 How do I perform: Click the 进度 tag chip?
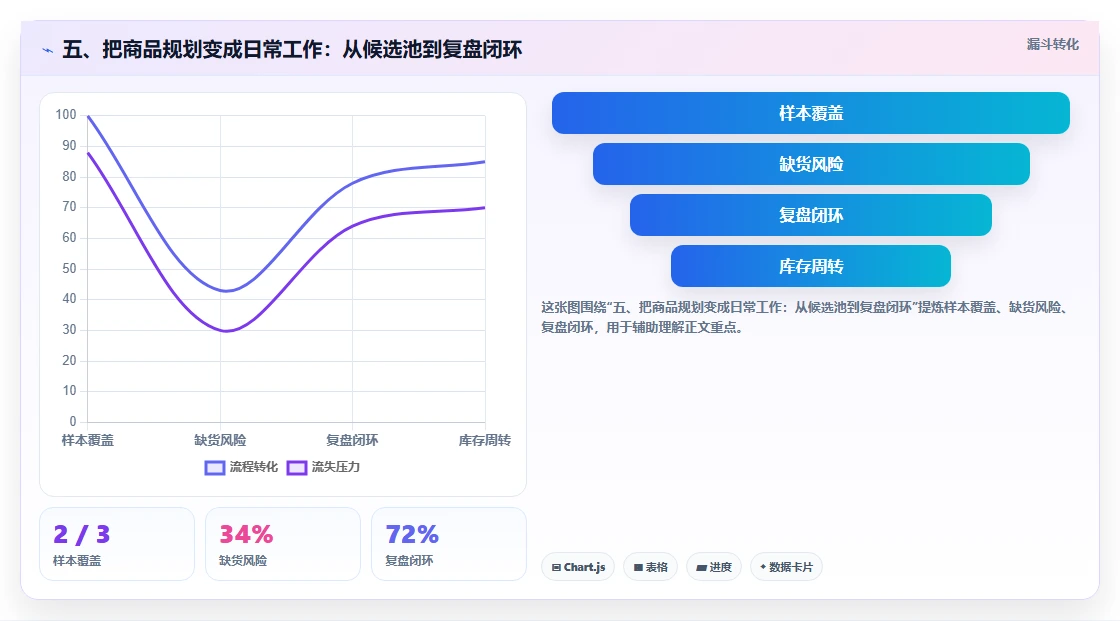pyautogui.click(x=714, y=567)
